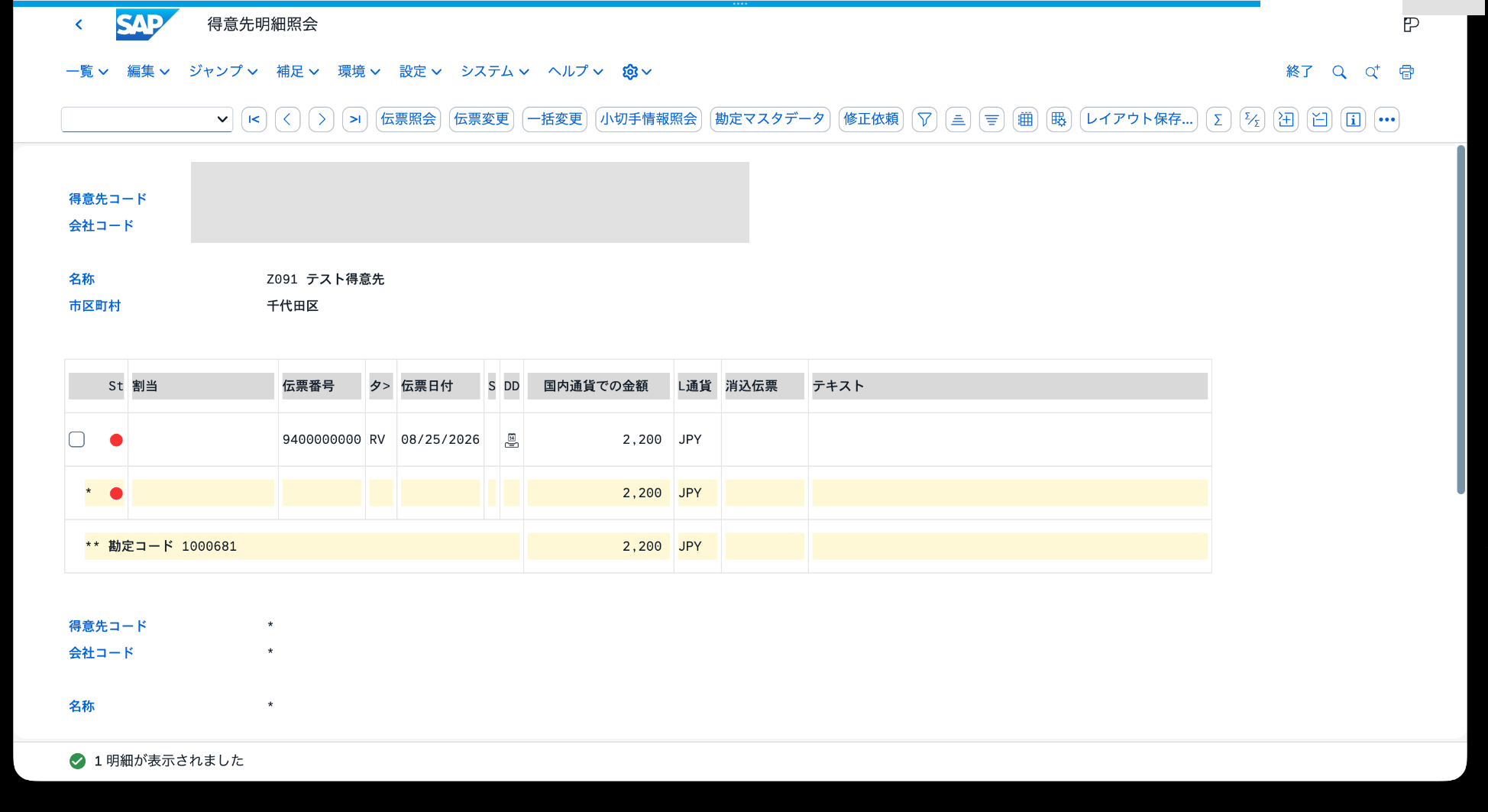Click the search magnifier icon
Viewport: 1488px width, 812px height.
1339,72
